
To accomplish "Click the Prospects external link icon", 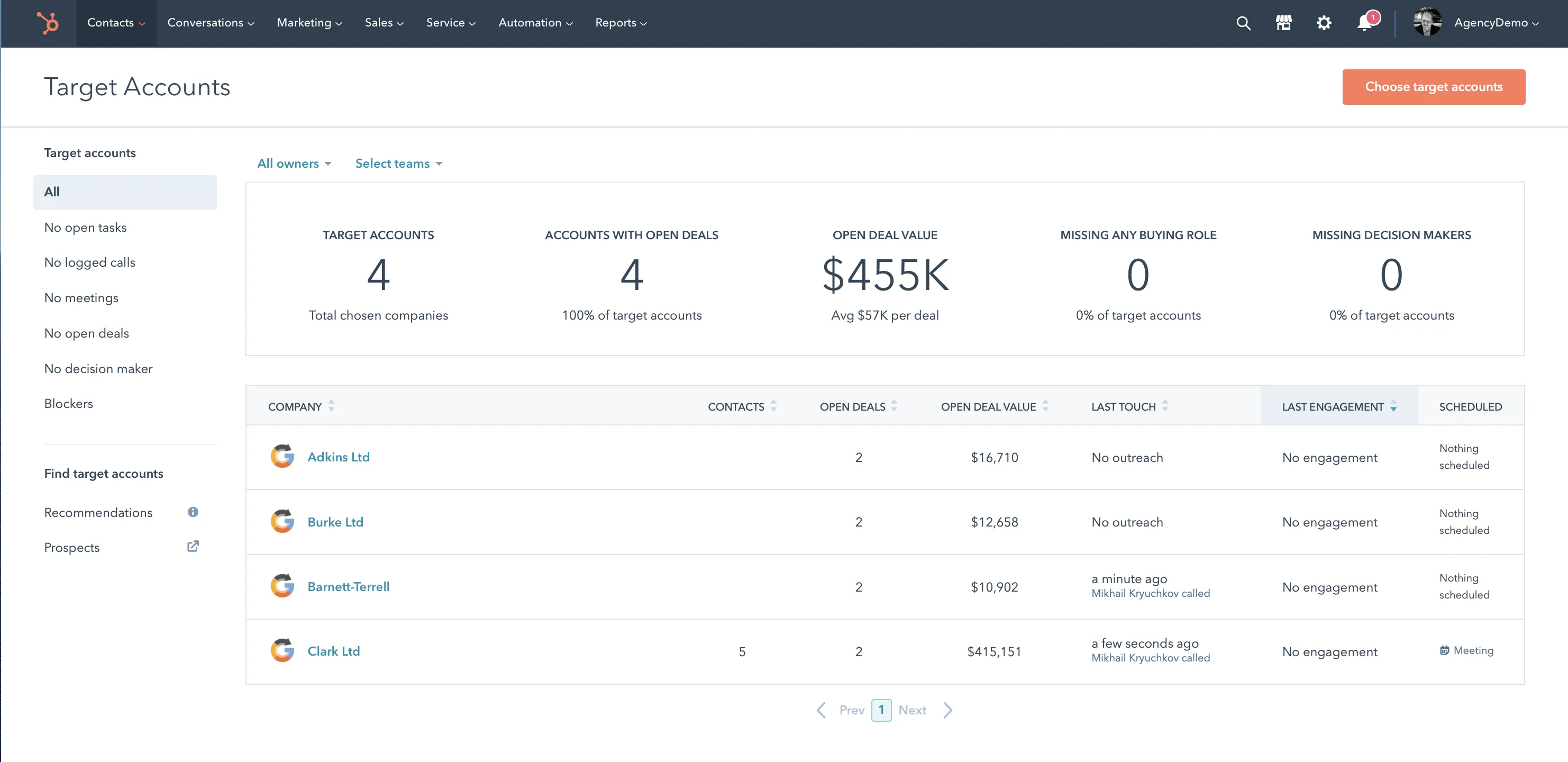I will coord(193,547).
